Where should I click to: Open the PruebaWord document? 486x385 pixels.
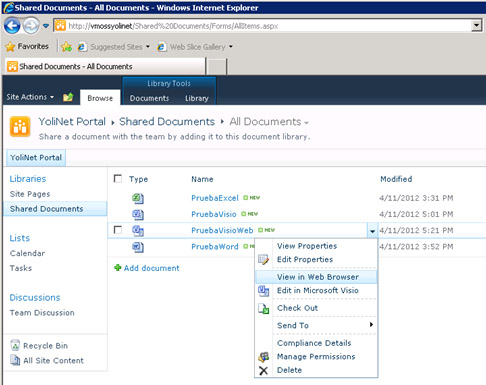coord(215,246)
